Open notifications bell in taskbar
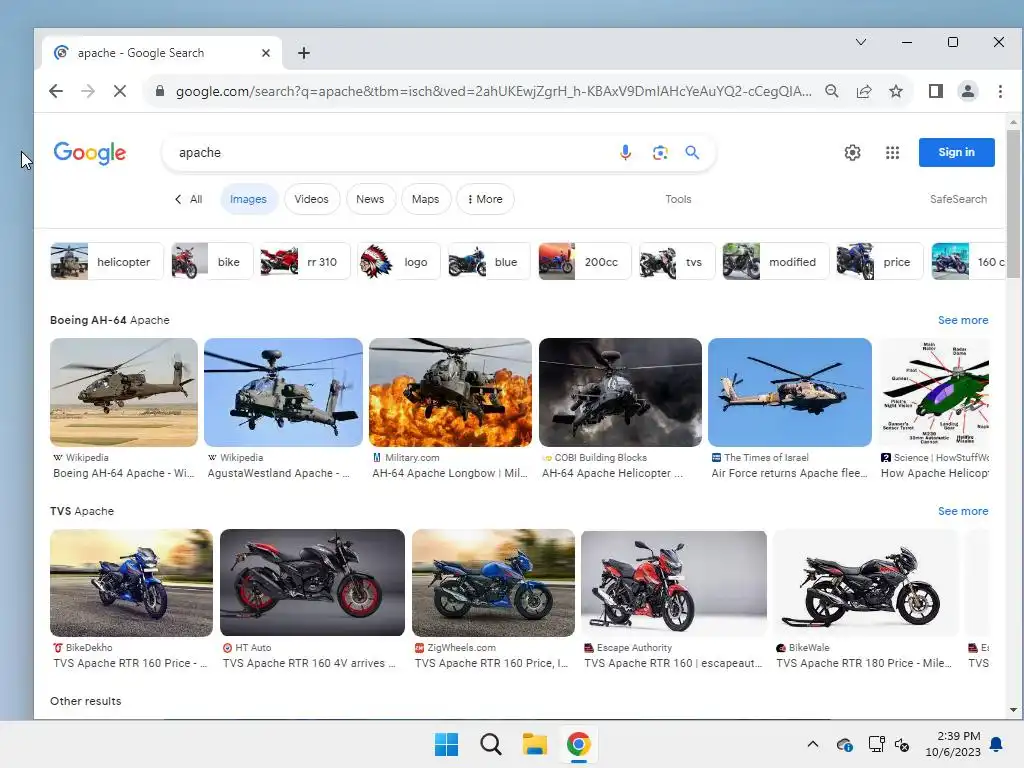 click(997, 744)
